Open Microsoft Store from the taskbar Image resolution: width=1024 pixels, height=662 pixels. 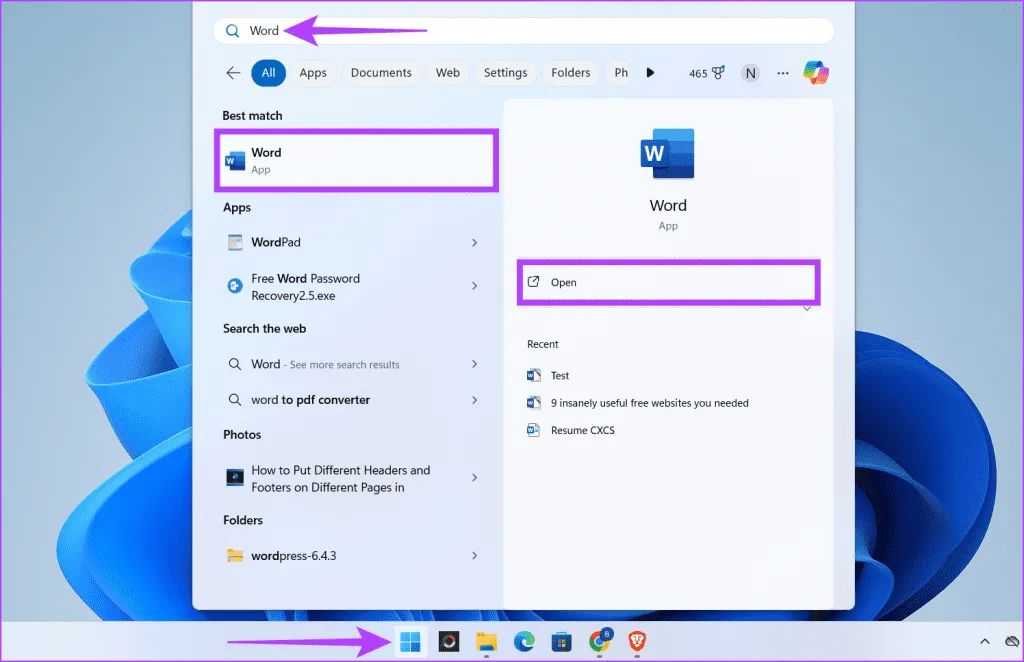561,641
